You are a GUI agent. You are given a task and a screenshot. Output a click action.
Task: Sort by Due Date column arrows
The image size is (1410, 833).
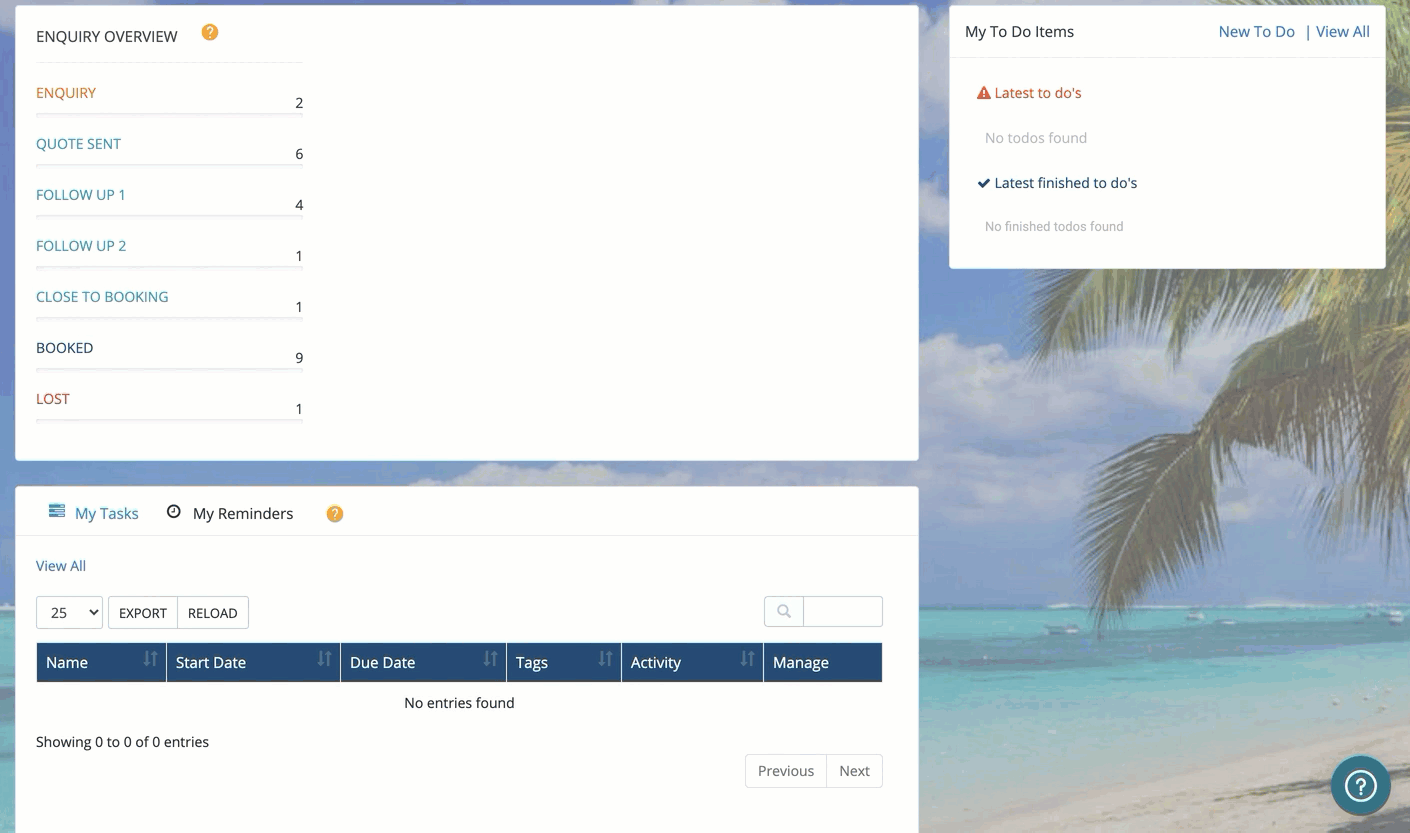click(x=490, y=659)
